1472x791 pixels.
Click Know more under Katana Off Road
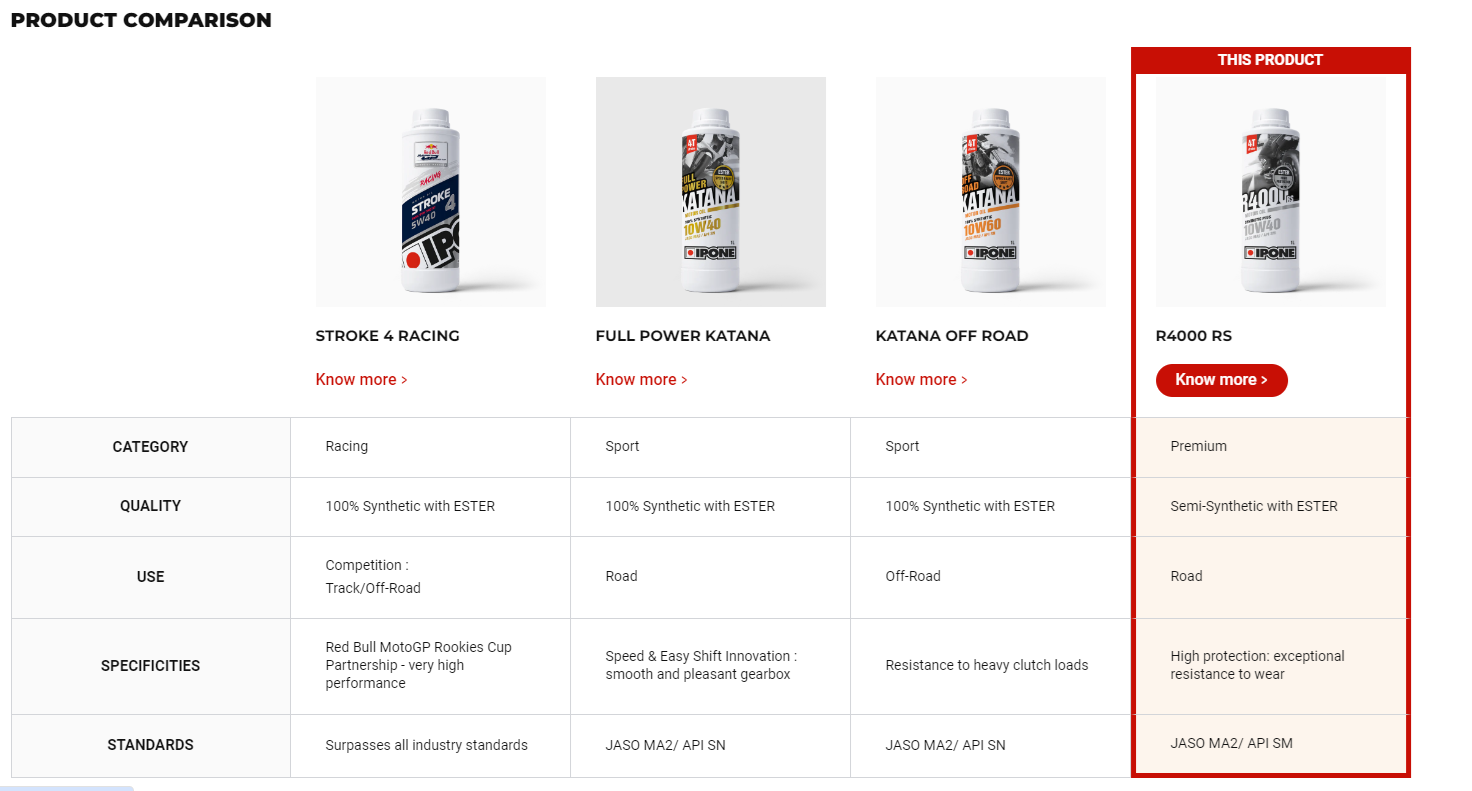922,380
